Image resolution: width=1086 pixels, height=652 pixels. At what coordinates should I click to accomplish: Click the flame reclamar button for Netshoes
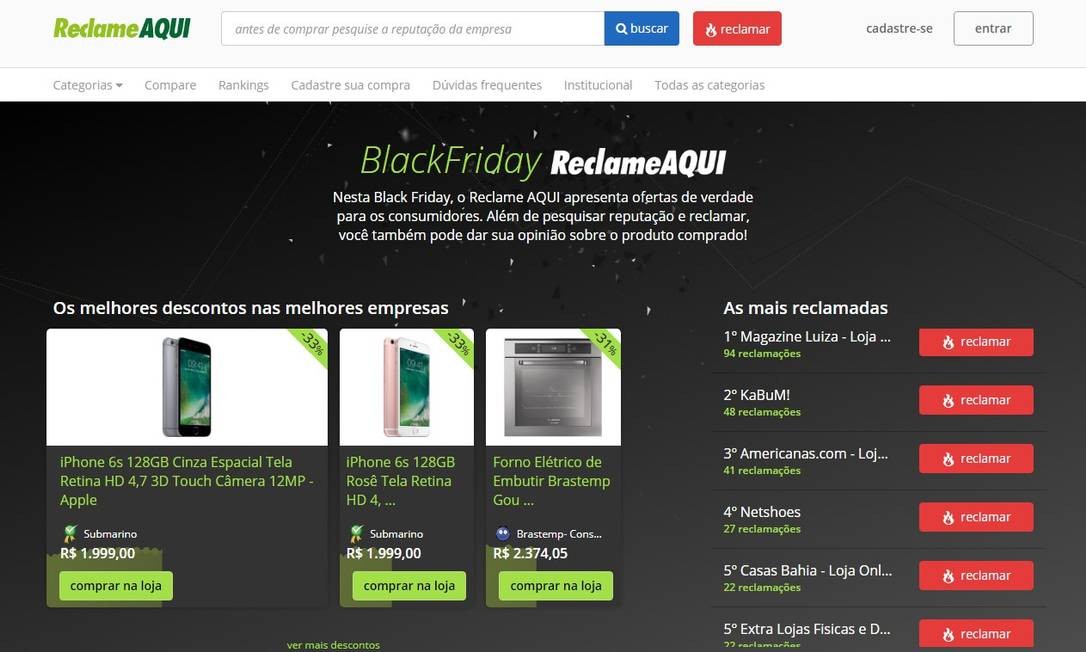976,517
